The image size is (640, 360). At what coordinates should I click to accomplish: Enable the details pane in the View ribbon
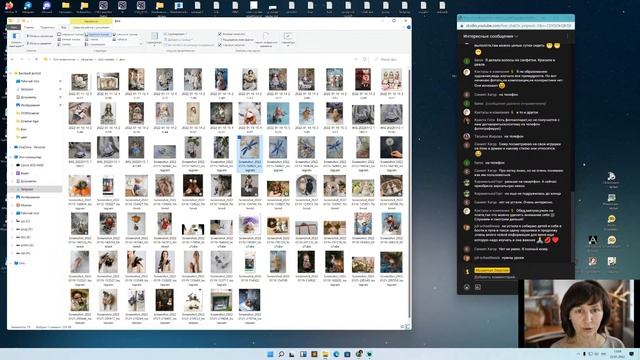coord(39,43)
